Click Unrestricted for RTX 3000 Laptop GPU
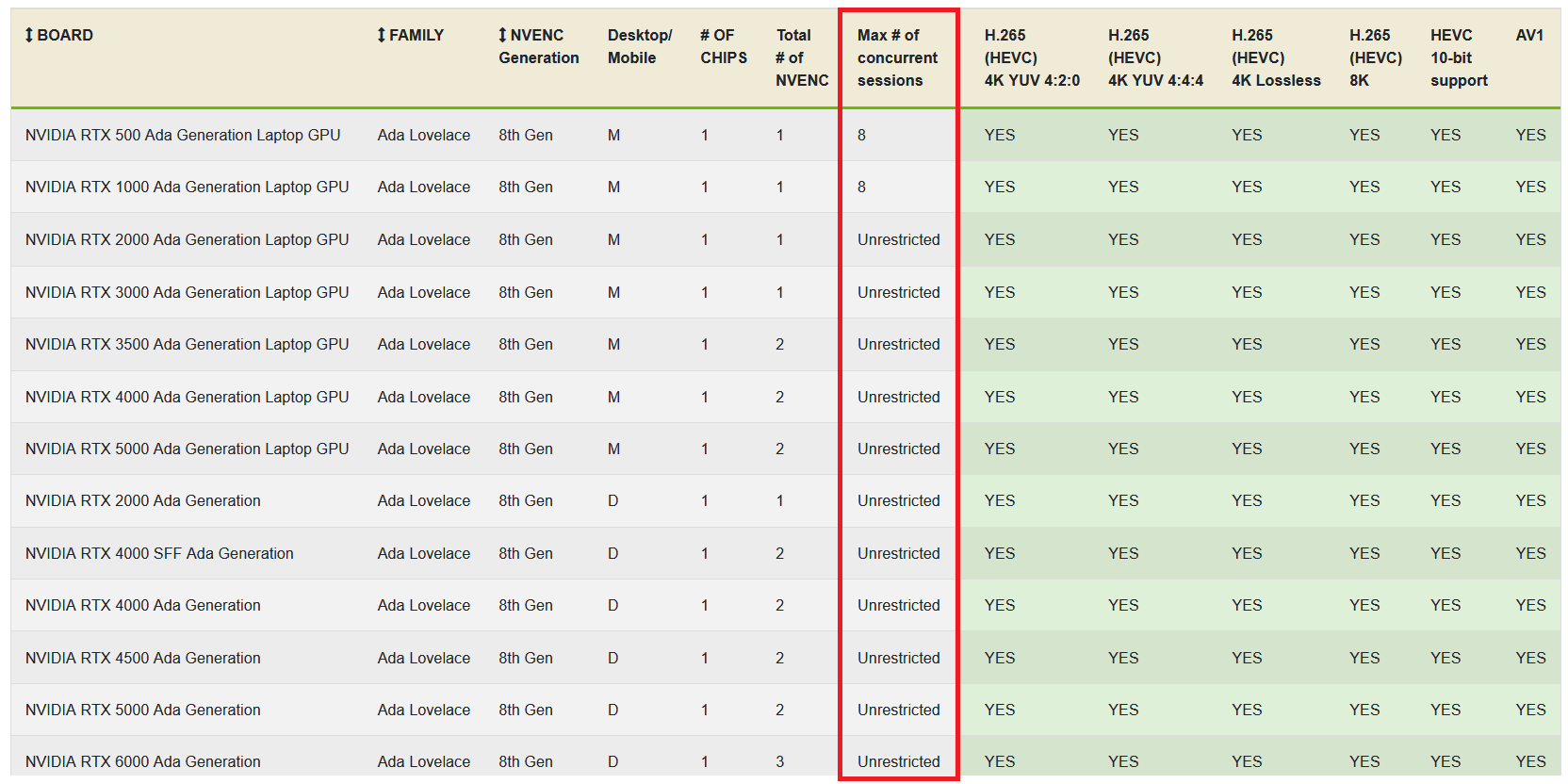This screenshot has height=784, width=1568. point(899,292)
